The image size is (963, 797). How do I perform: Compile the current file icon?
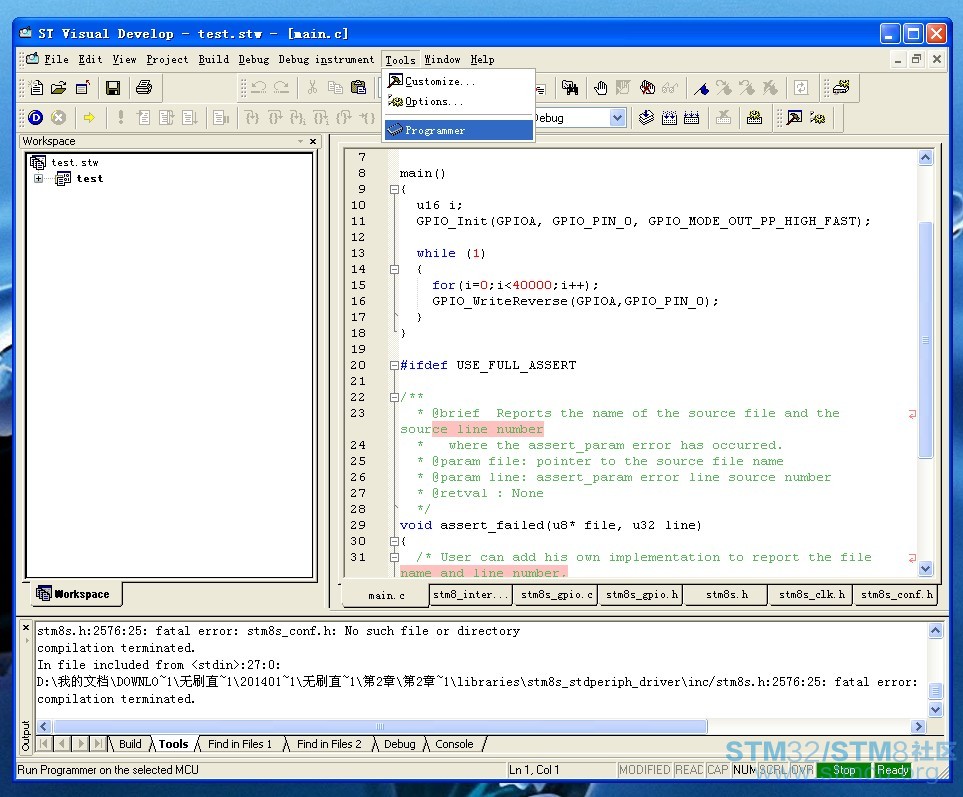(646, 117)
